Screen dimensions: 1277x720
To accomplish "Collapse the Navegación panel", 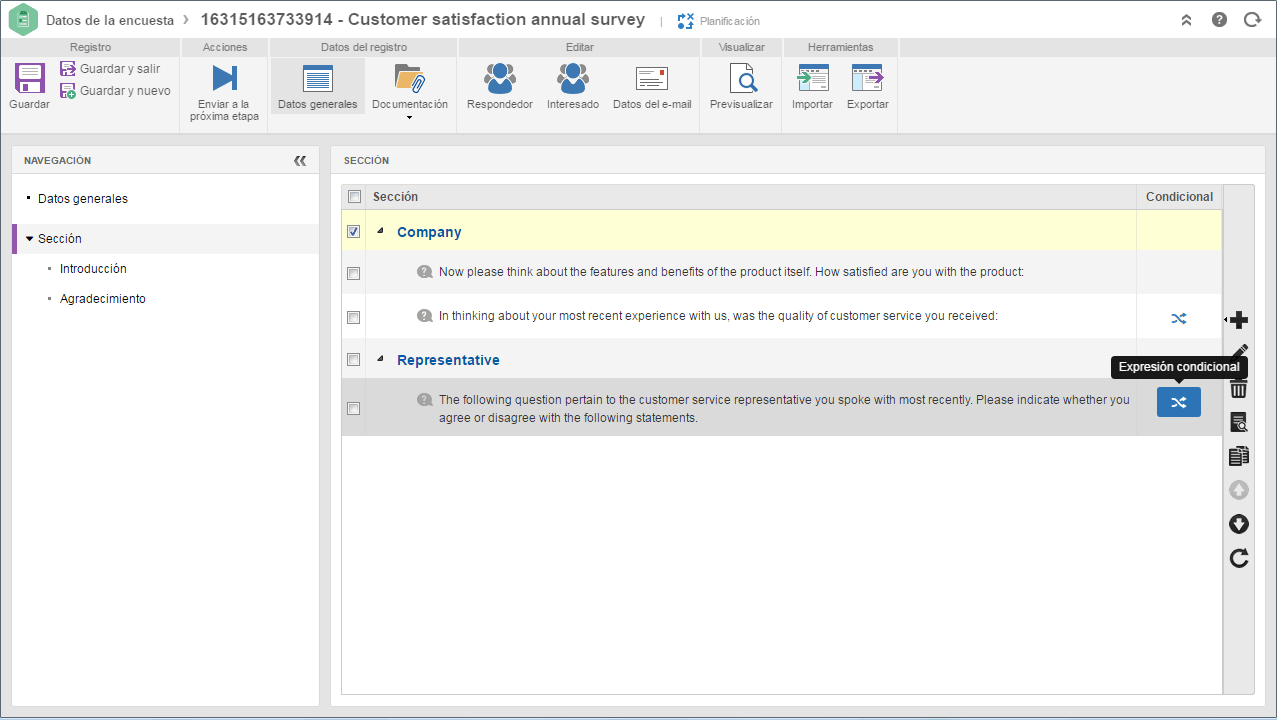I will pyautogui.click(x=300, y=160).
